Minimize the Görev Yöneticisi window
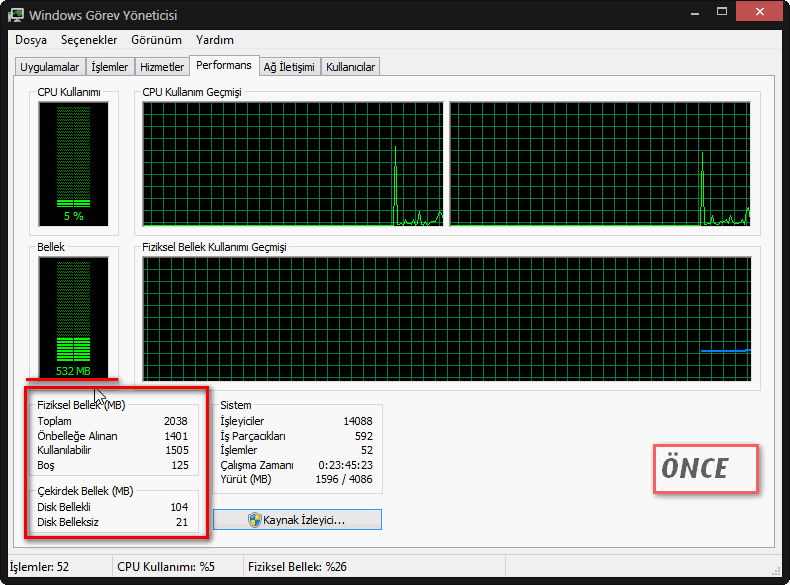Image resolution: width=790 pixels, height=585 pixels. [x=695, y=12]
